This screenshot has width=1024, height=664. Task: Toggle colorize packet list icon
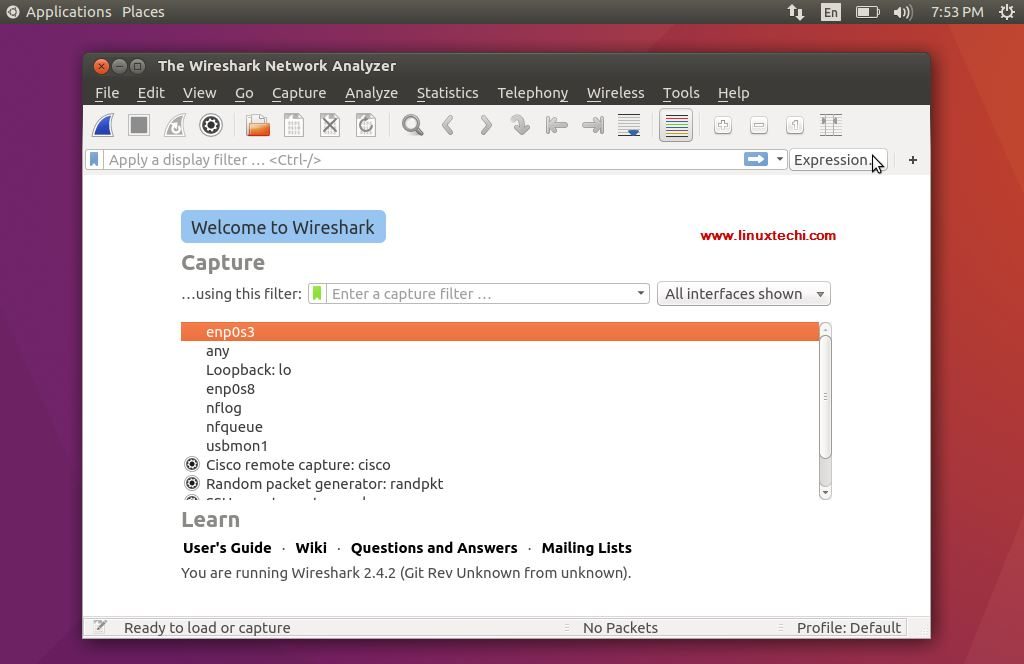(675, 125)
